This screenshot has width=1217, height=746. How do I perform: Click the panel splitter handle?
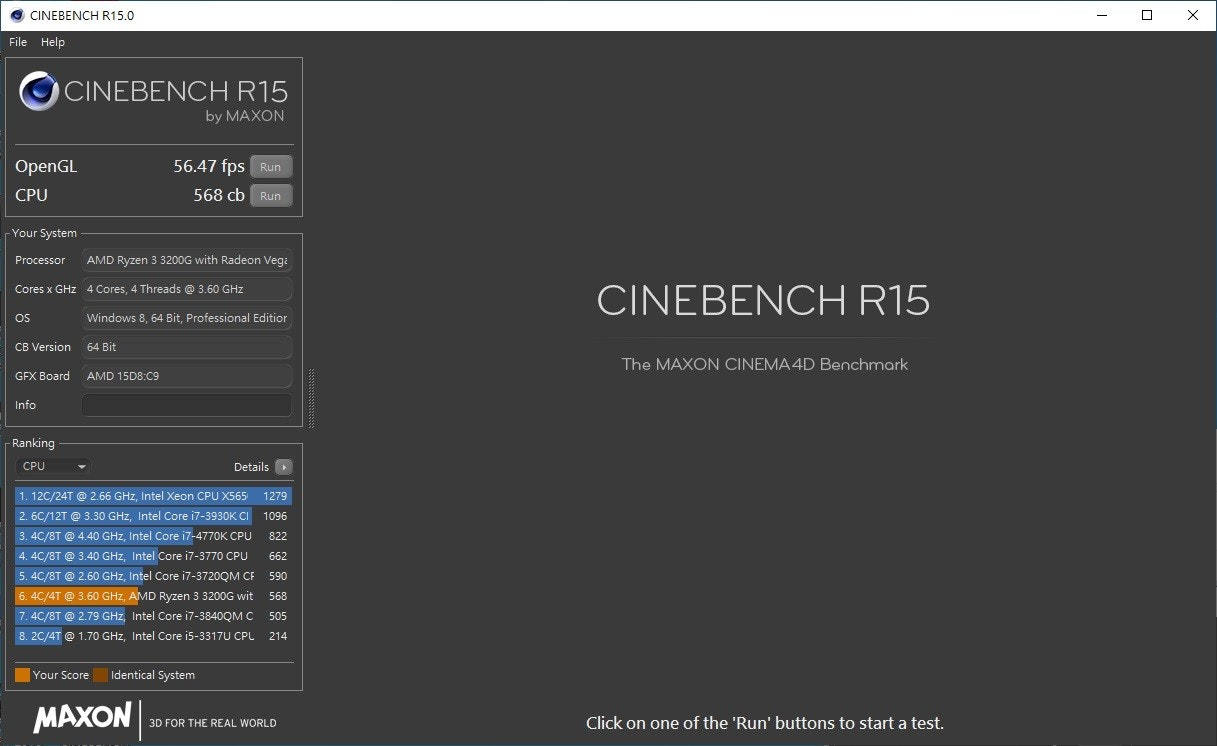tap(312, 398)
